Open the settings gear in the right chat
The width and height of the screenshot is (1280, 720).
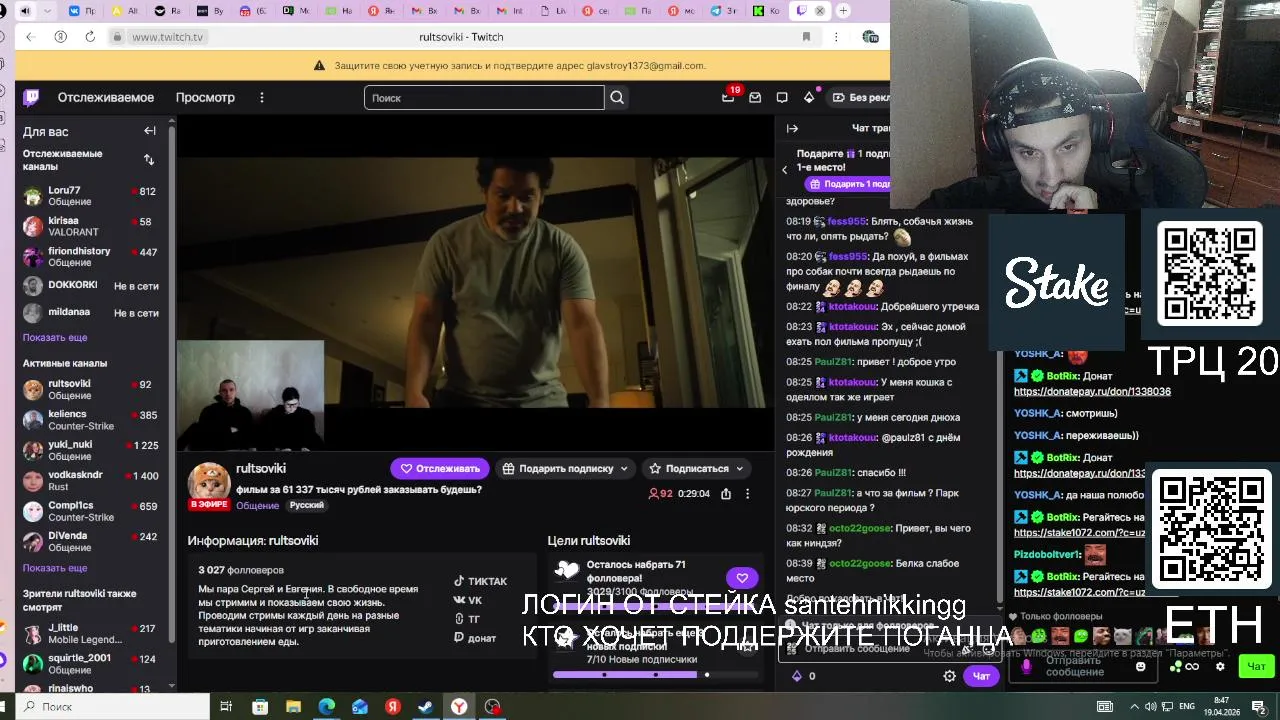(x=1220, y=666)
